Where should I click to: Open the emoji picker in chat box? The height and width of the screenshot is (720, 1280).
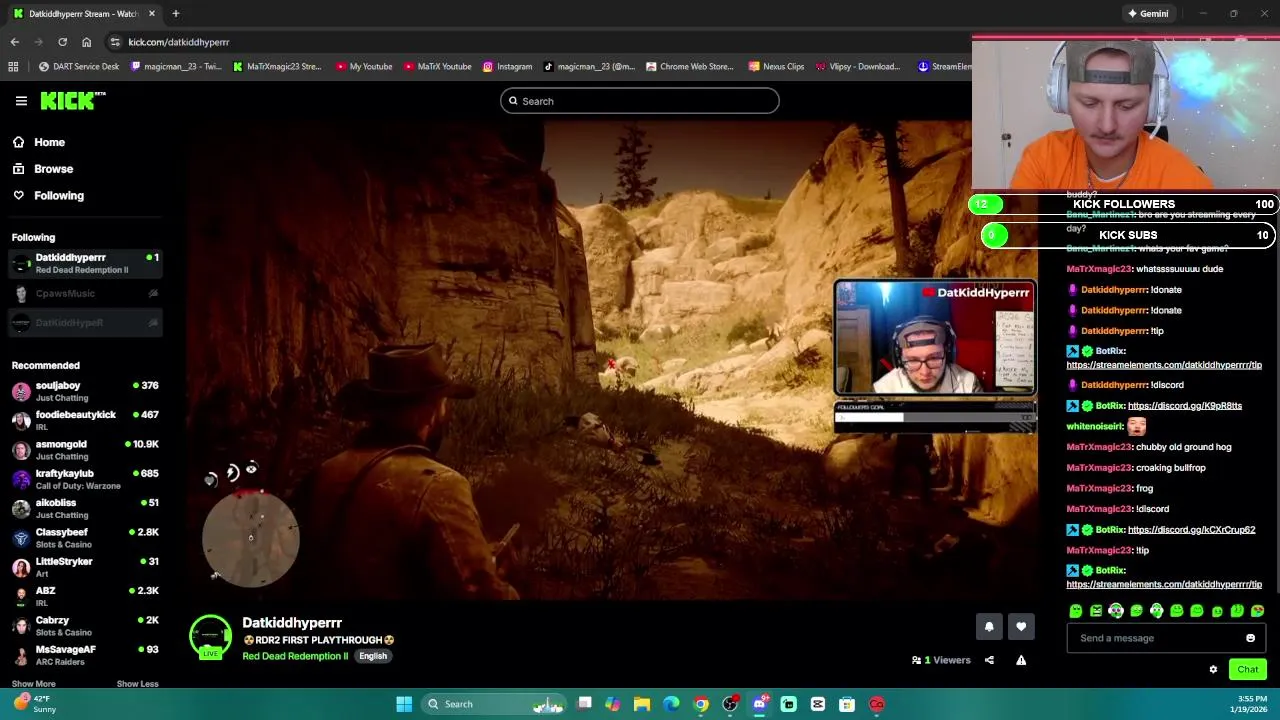tap(1250, 638)
